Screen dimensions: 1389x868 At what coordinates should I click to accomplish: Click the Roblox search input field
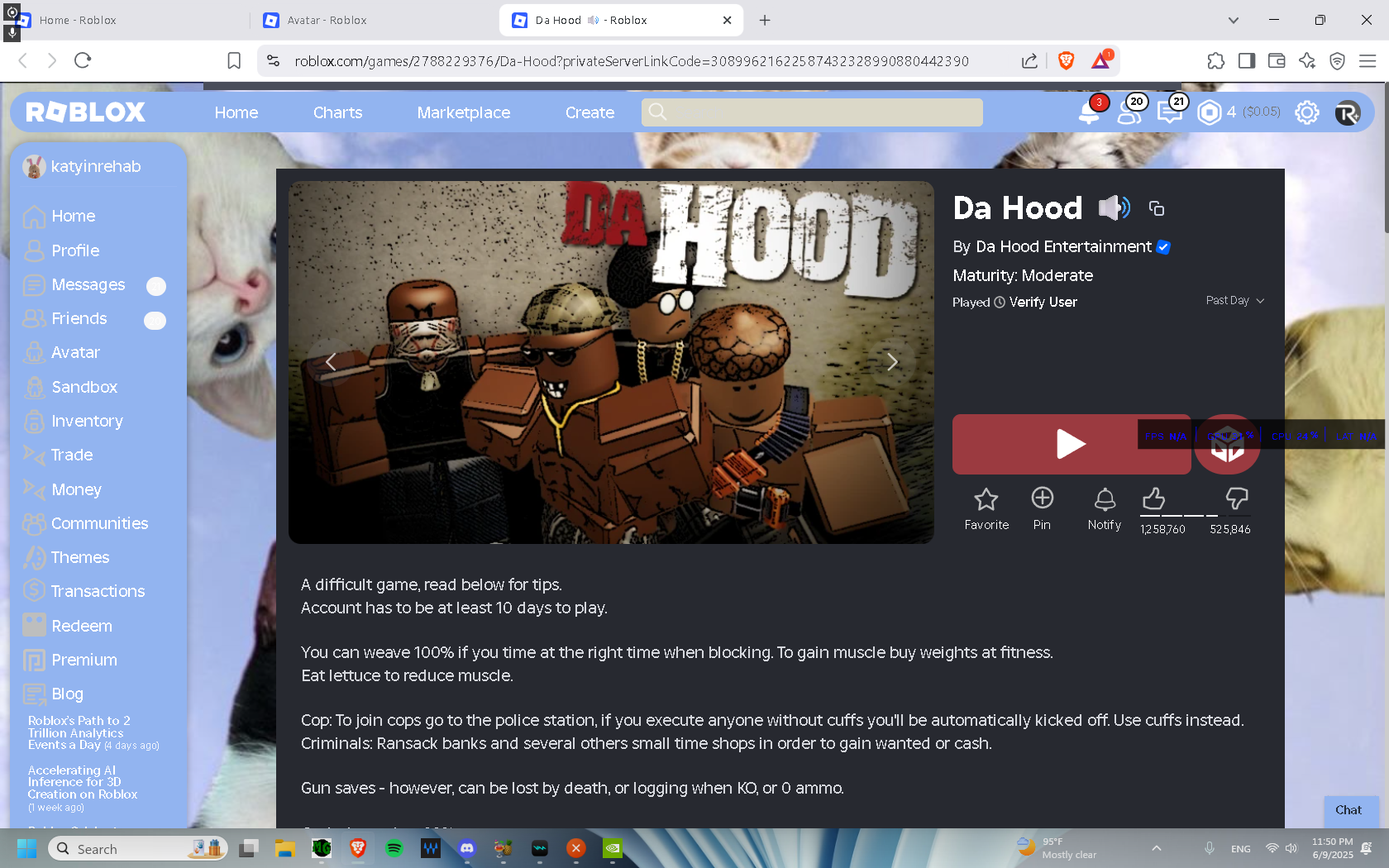click(x=812, y=112)
